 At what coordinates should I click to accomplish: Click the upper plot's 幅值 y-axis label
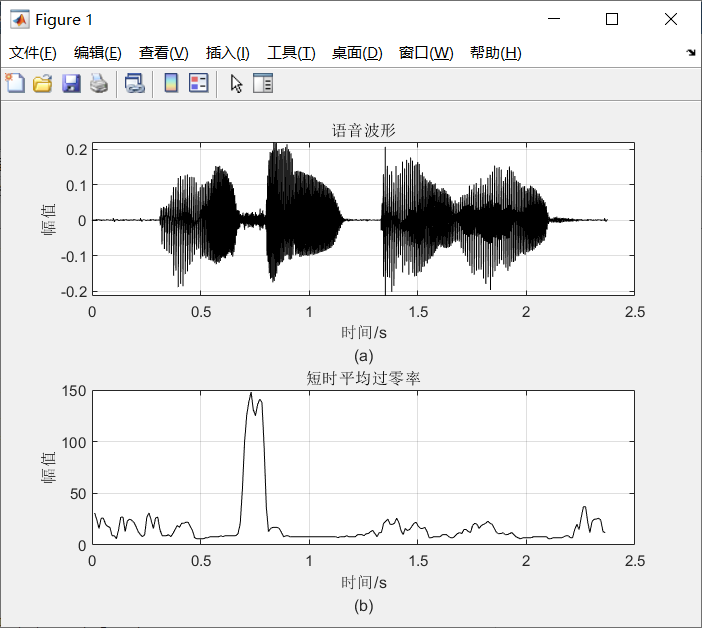48,219
